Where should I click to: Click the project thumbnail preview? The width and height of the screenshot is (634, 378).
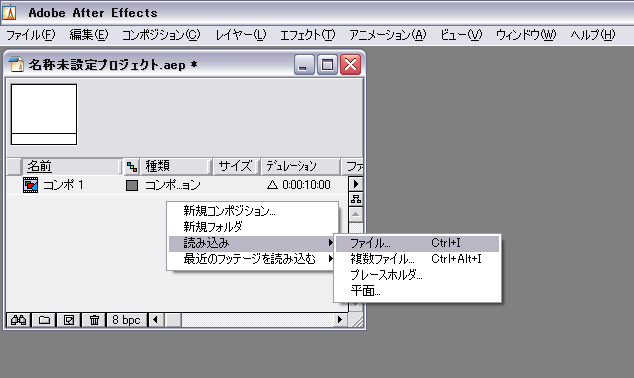point(44,114)
